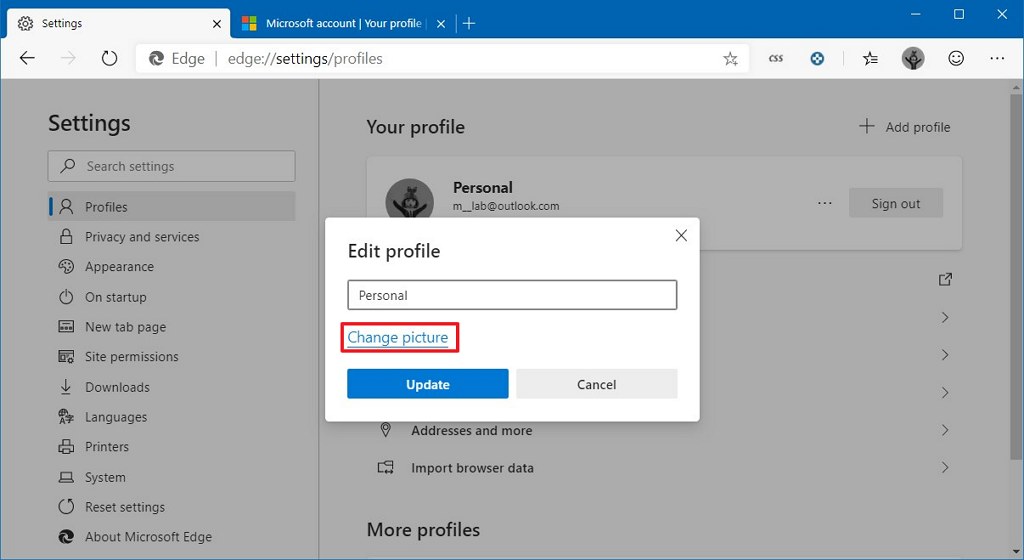
Task: Click the System laptop icon
Action: (x=66, y=477)
